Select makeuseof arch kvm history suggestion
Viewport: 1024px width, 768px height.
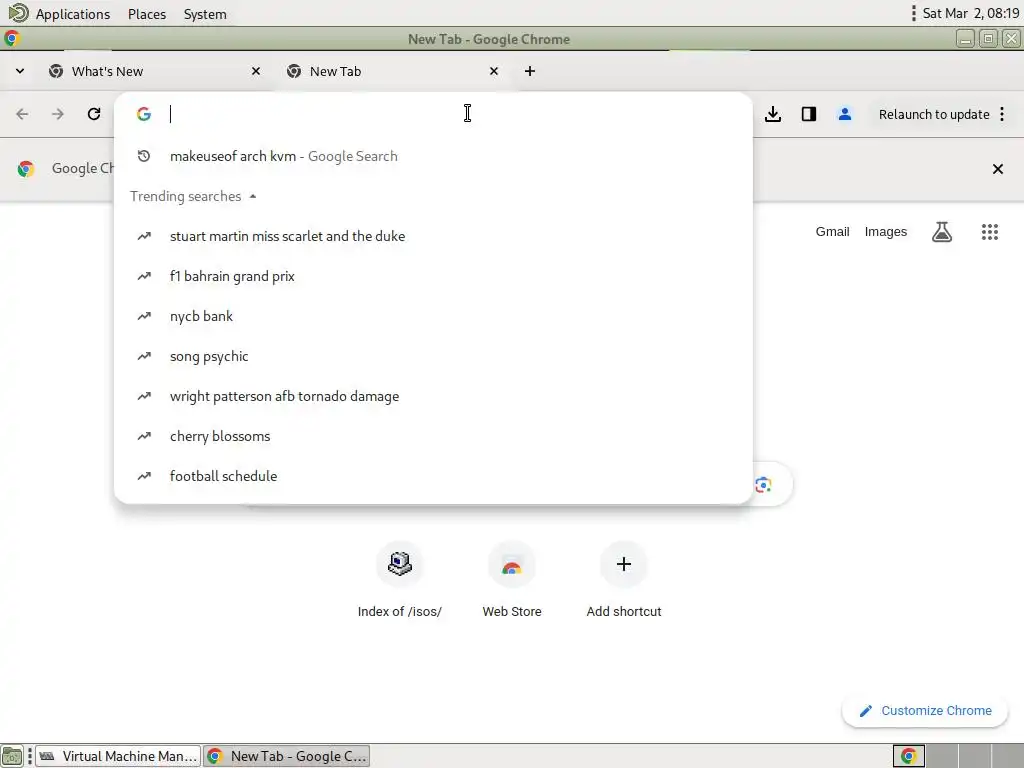pyautogui.click(x=433, y=156)
